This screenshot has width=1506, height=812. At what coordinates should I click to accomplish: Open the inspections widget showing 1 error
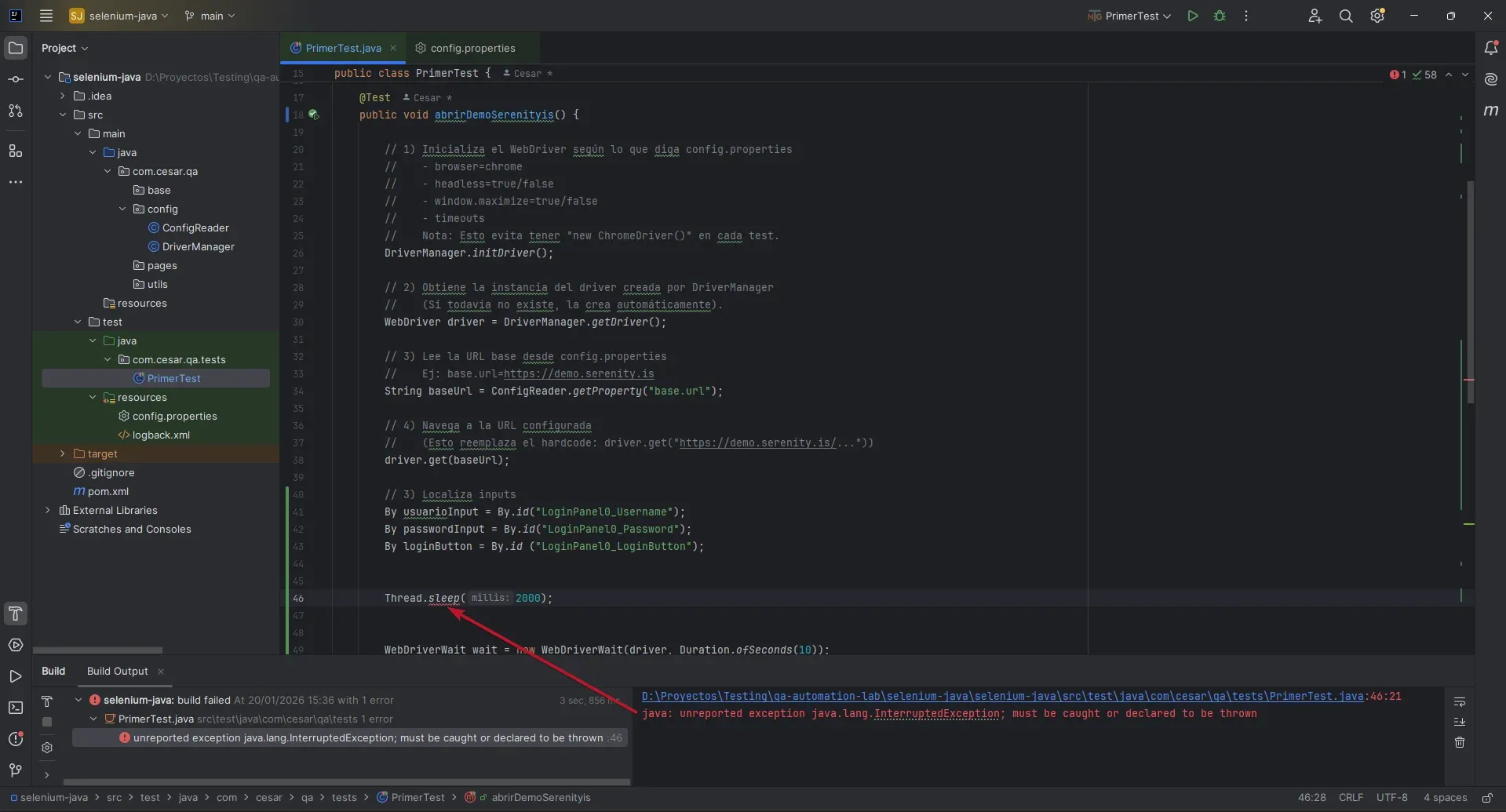click(x=1396, y=75)
